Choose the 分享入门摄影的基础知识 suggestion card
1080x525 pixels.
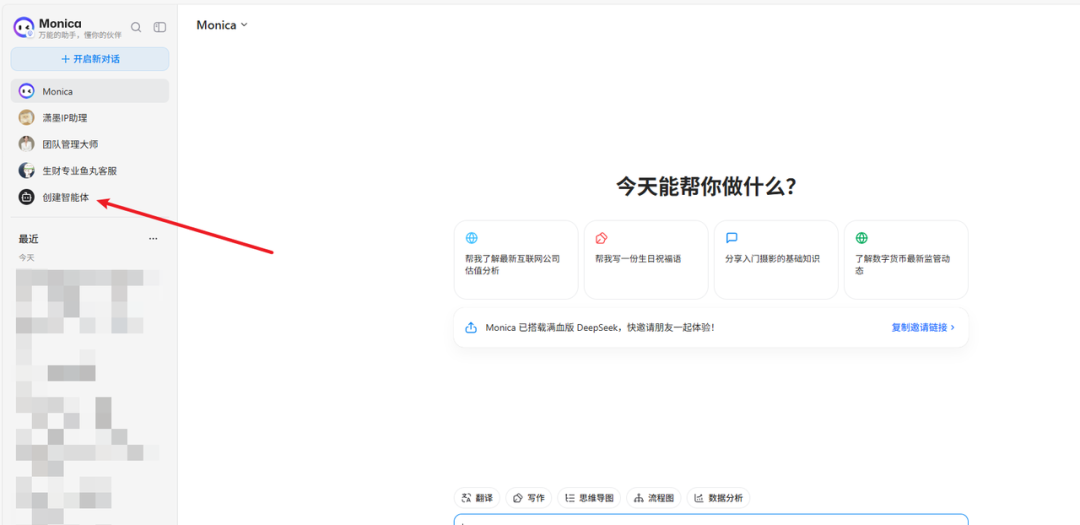[776, 260]
